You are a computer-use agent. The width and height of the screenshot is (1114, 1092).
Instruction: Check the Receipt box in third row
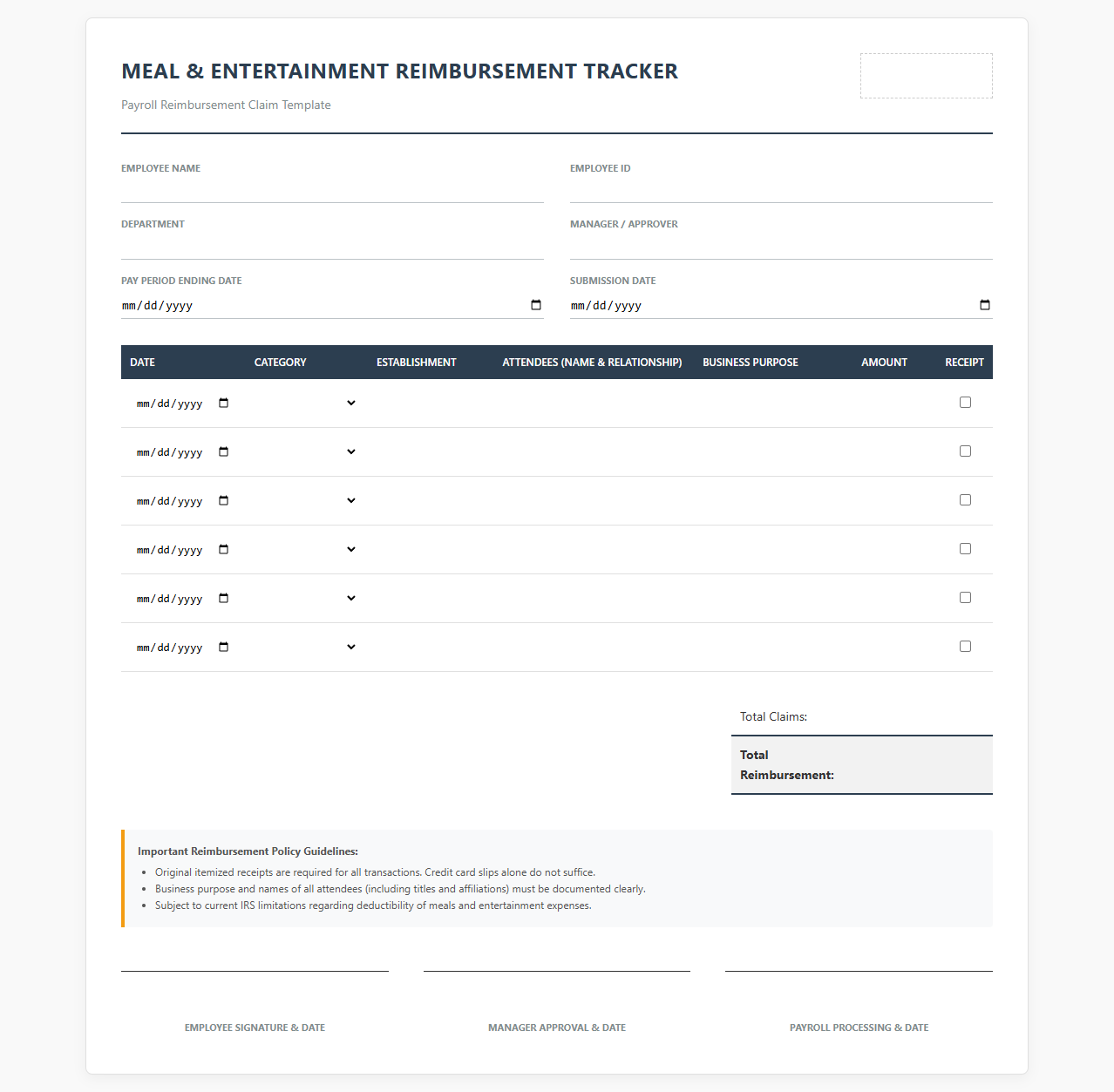(965, 500)
